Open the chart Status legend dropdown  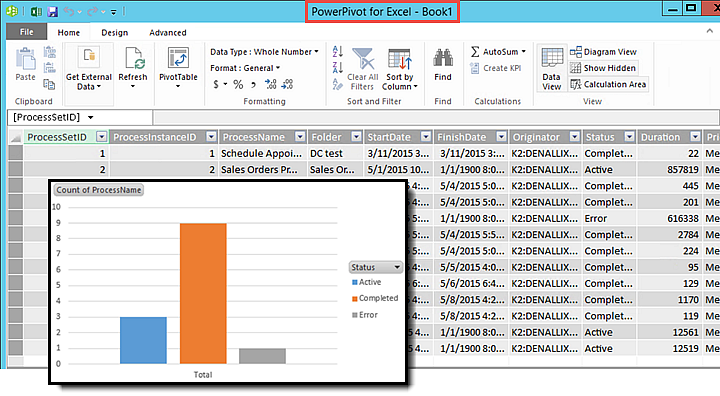397,267
